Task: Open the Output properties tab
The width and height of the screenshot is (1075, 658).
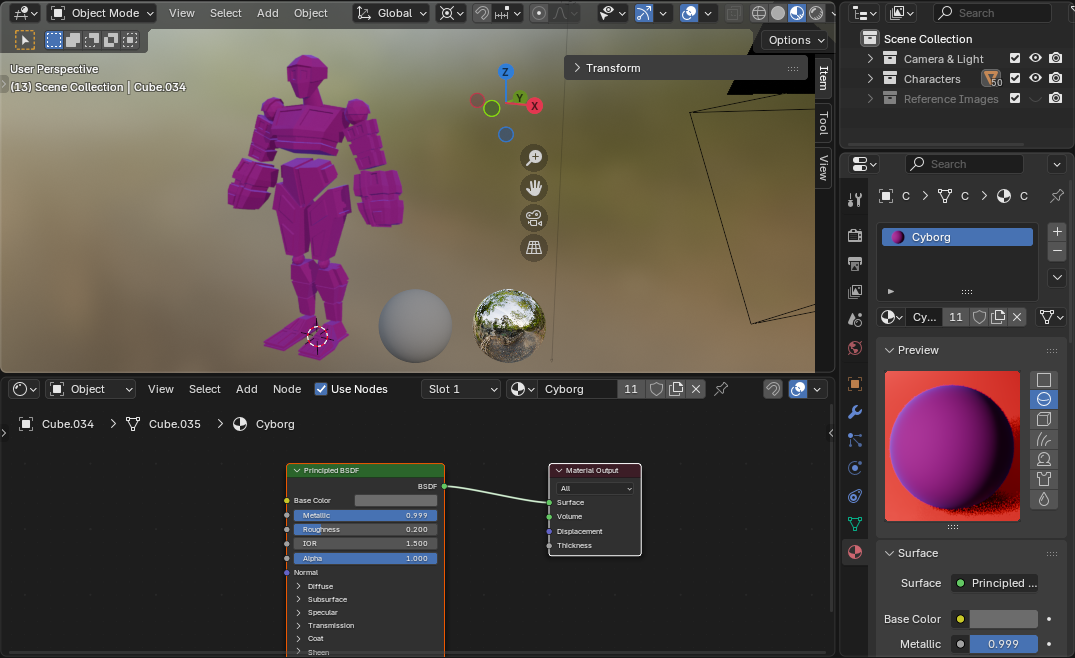Action: [x=855, y=264]
